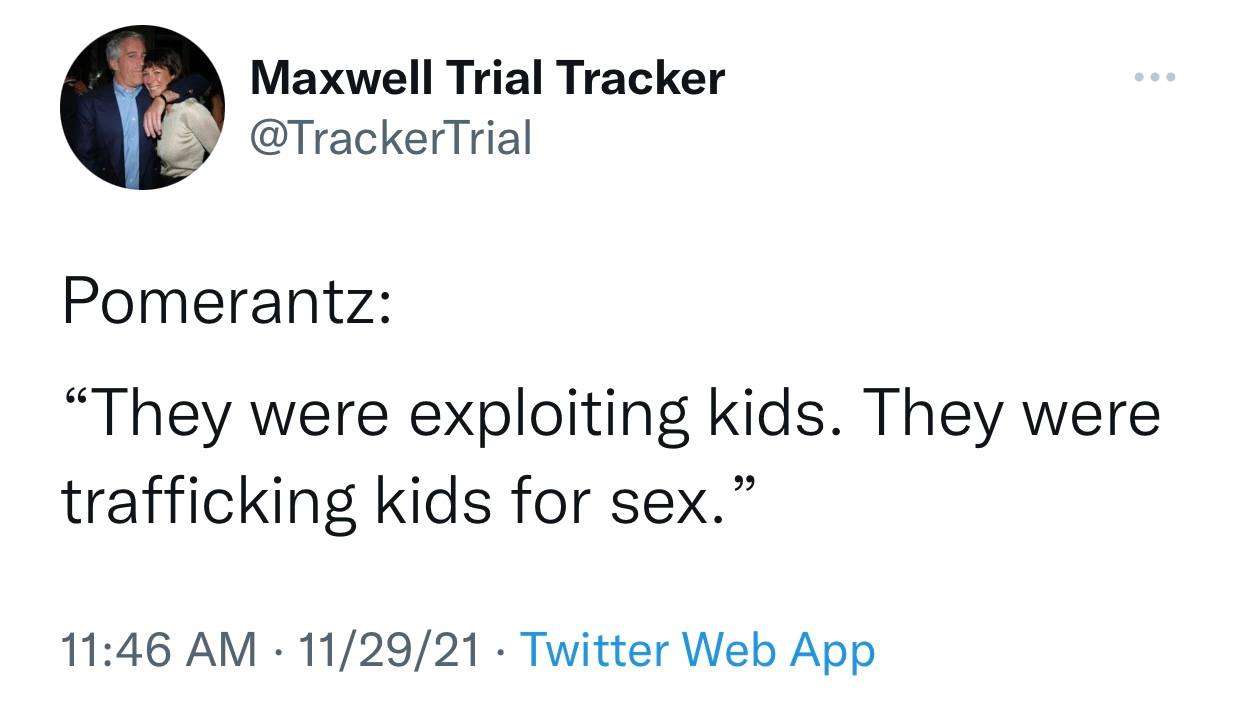
Task: Click the 11:46 AM timestamp
Action: (x=158, y=650)
